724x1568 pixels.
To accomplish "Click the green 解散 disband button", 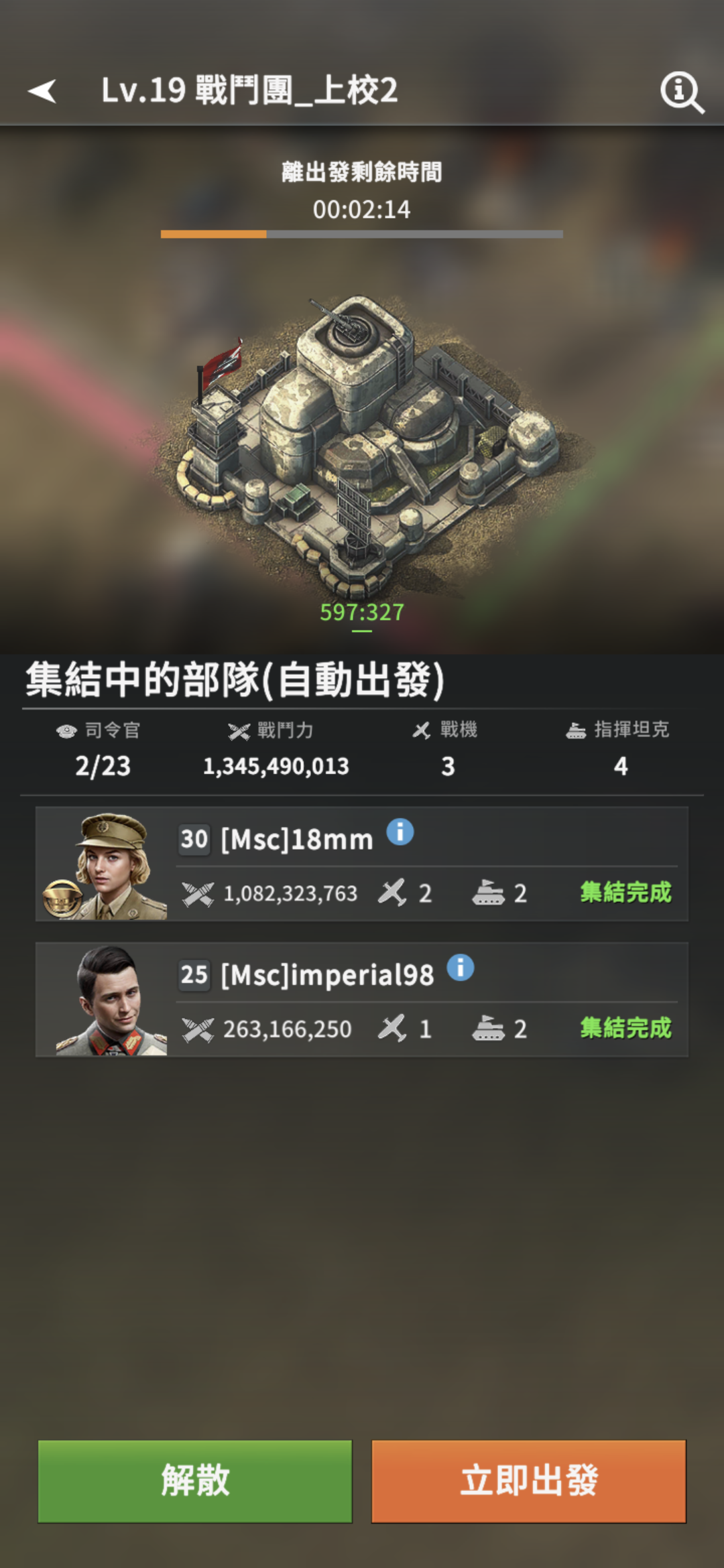I will 195,1481.
